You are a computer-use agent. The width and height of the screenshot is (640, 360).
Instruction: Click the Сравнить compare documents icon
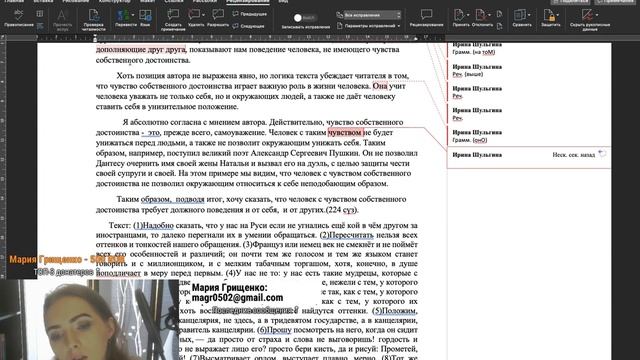[519, 16]
